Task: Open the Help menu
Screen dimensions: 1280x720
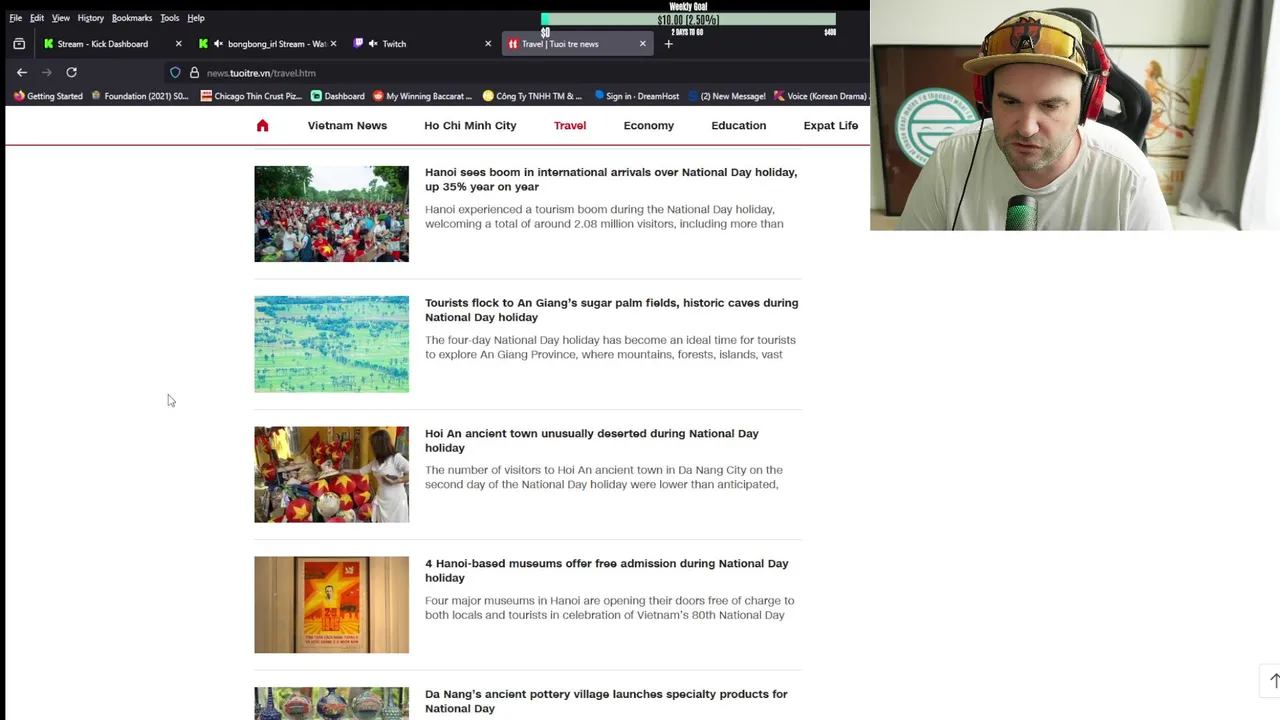Action: pos(196,18)
